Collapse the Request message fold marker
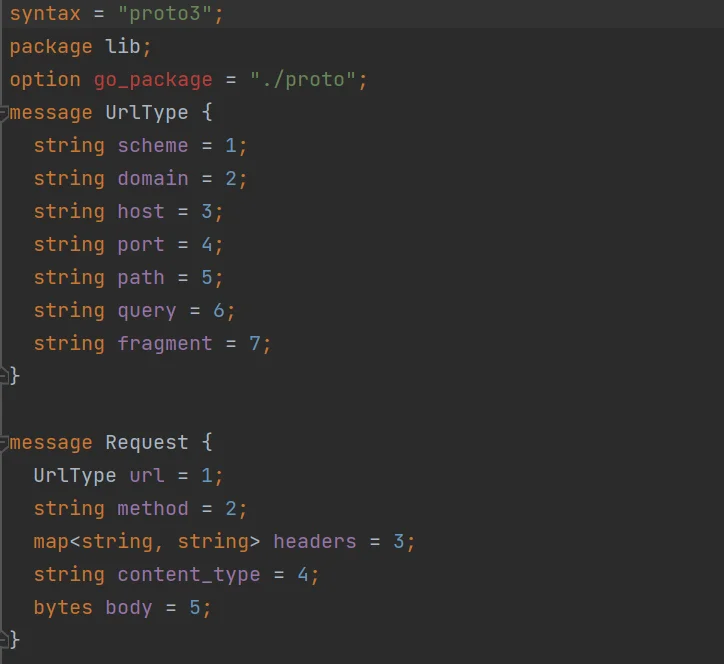Viewport: 724px width, 664px height. tap(4, 443)
